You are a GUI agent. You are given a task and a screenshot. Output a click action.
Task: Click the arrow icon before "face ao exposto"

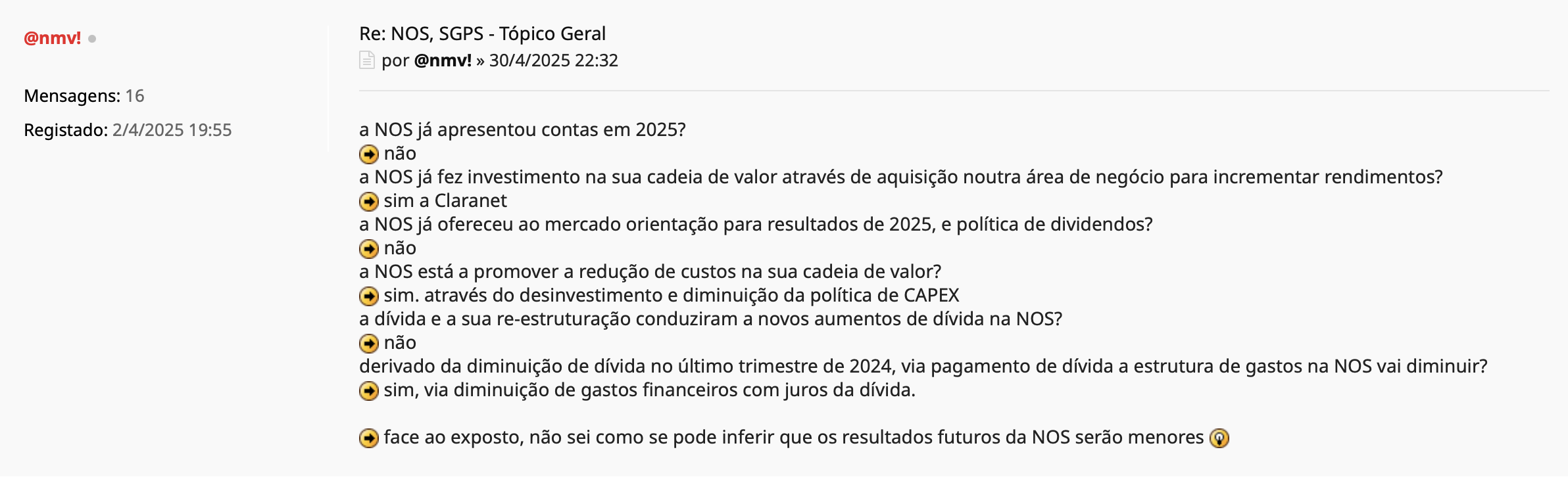coord(369,438)
